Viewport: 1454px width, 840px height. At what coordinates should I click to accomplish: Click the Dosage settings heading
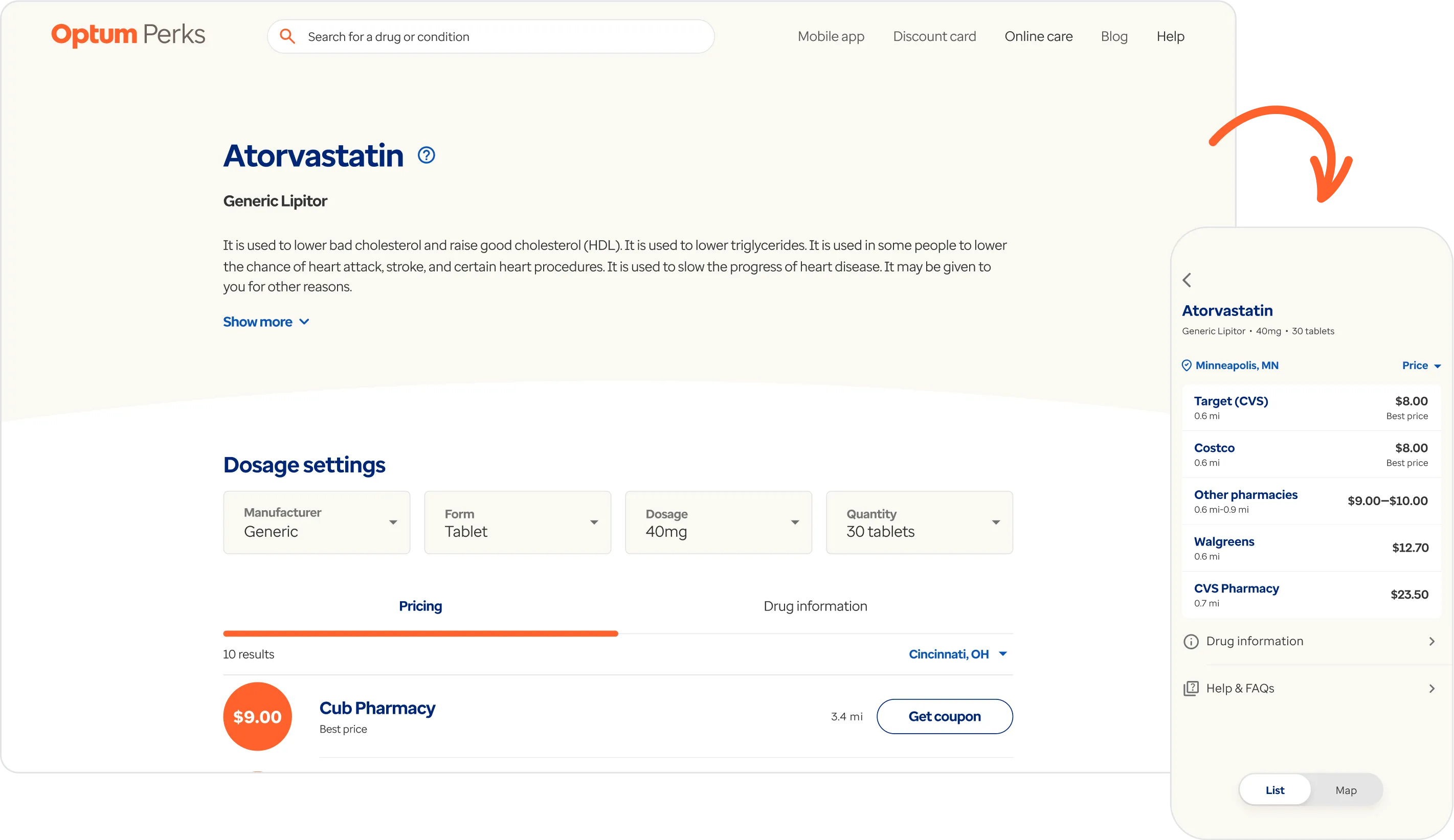[304, 465]
